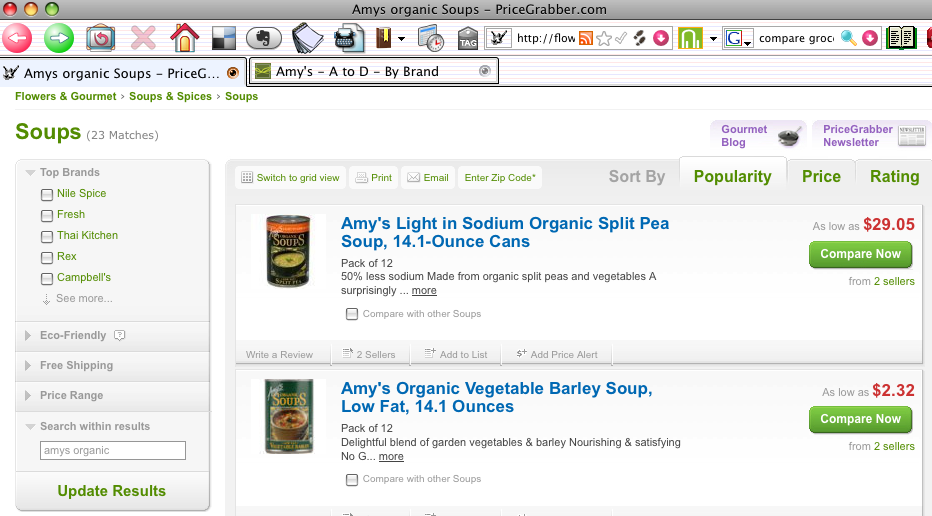Click Compare Now for Vegetable Barley Soup
This screenshot has height=516, width=932.
click(860, 420)
